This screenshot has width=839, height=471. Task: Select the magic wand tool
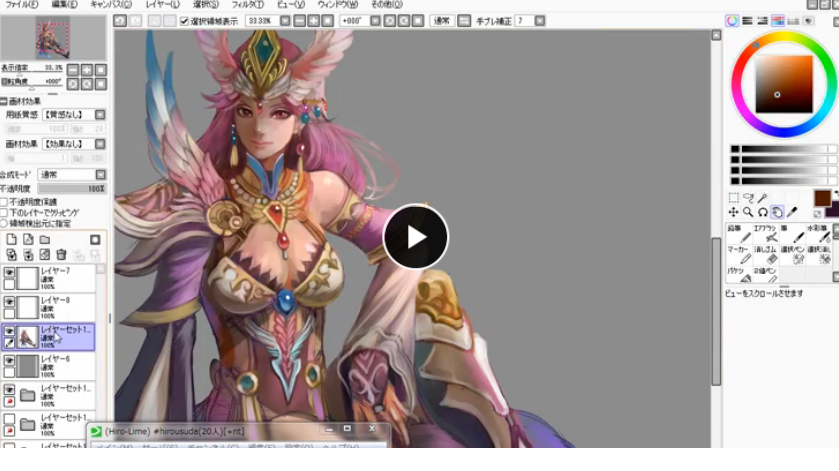click(x=762, y=197)
